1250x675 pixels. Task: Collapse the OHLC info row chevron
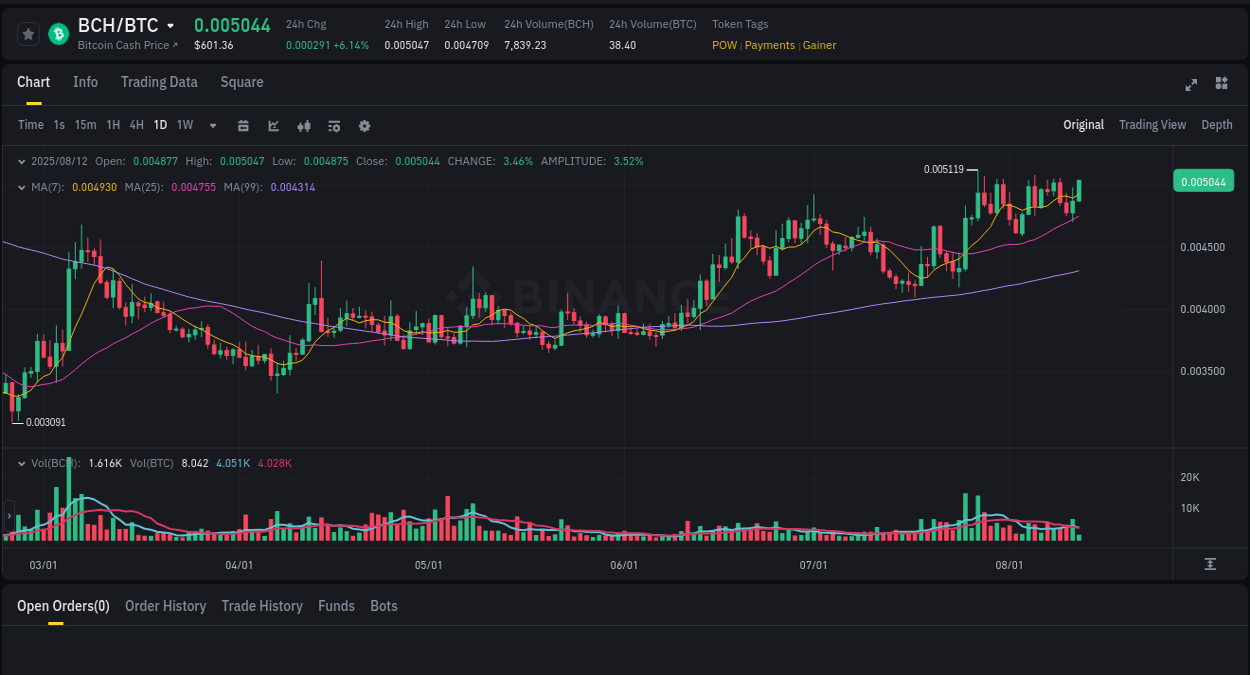click(x=22, y=161)
